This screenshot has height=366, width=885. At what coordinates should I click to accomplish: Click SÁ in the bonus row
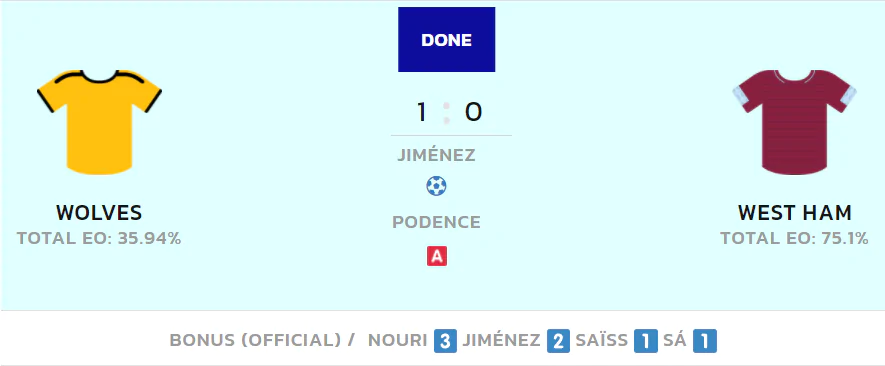(675, 341)
